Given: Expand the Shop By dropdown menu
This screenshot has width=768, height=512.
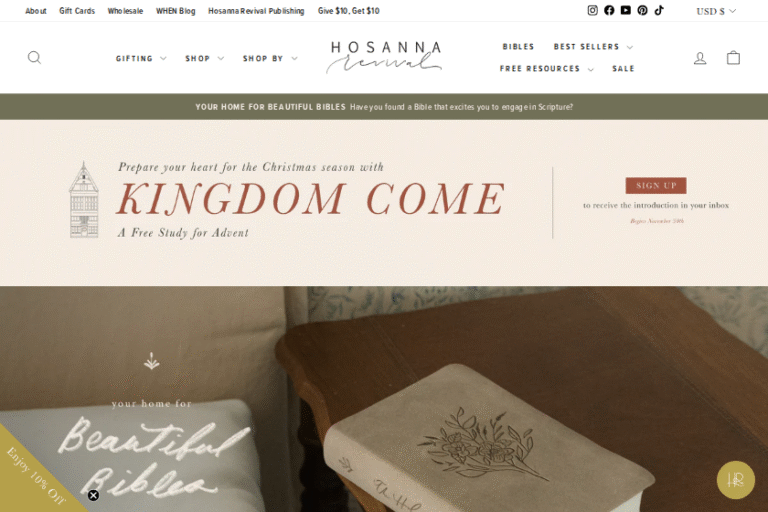Looking at the screenshot, I should pyautogui.click(x=270, y=58).
